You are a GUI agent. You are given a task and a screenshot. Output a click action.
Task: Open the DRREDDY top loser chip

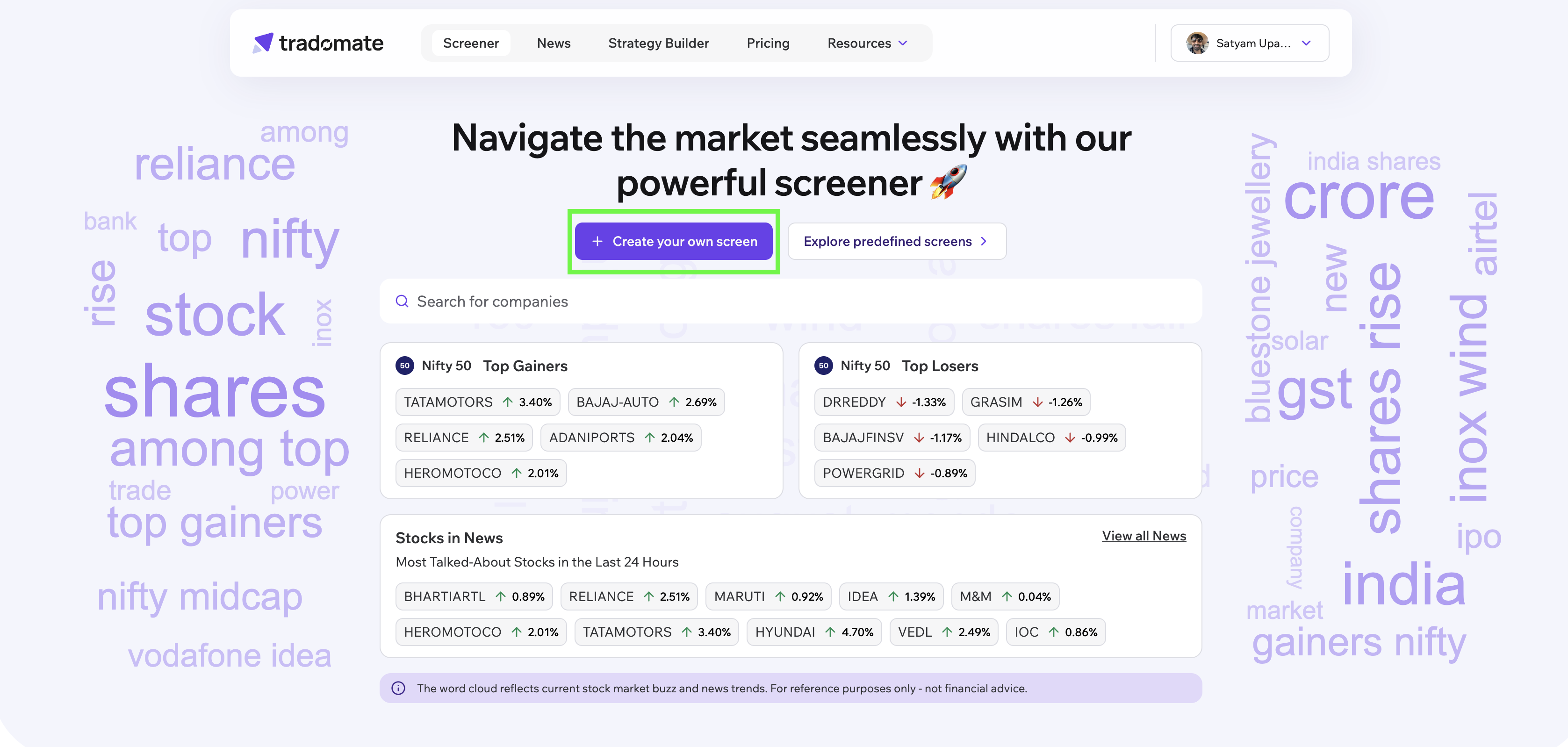point(883,402)
